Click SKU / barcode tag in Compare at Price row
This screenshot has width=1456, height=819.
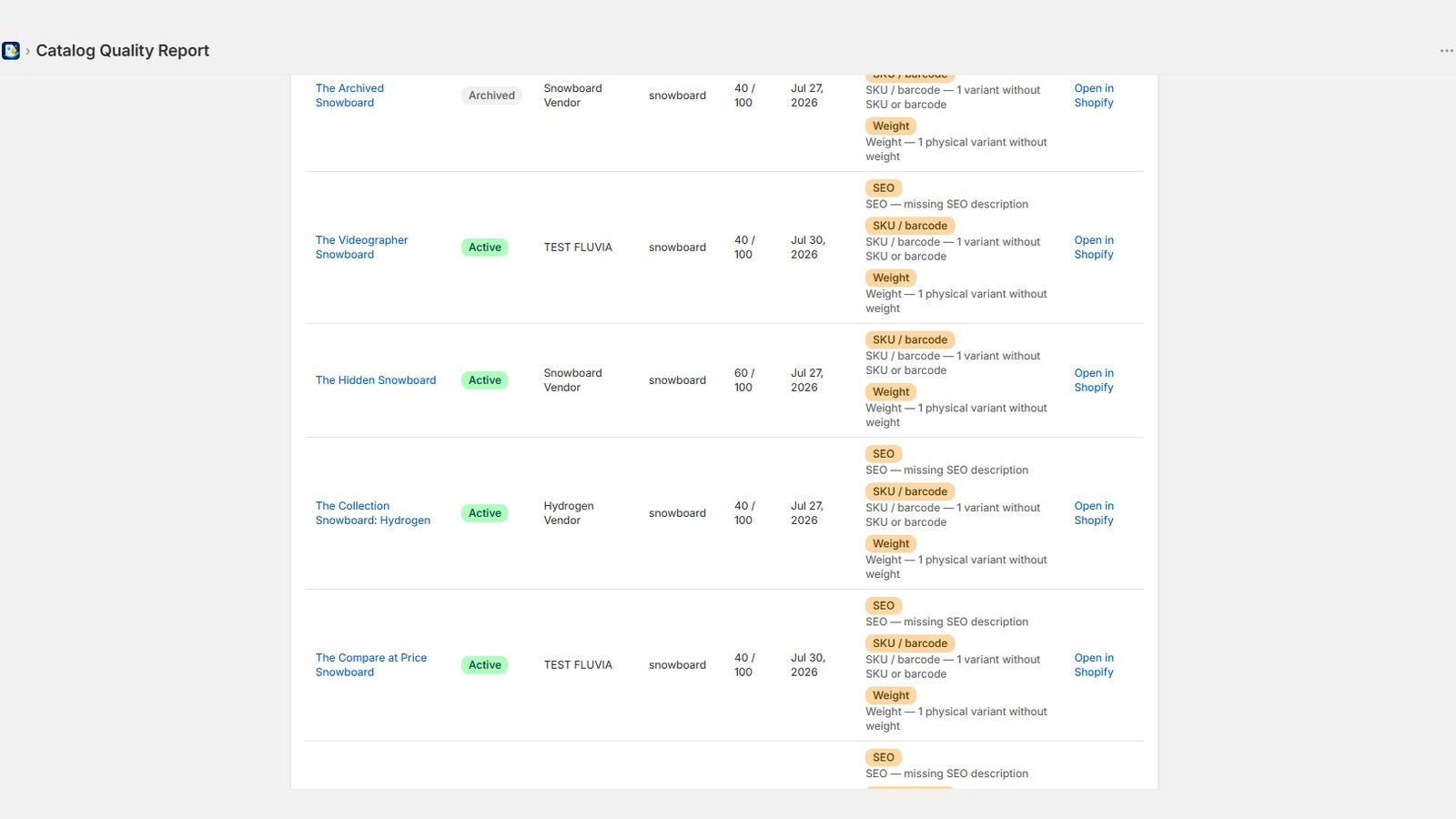point(910,643)
